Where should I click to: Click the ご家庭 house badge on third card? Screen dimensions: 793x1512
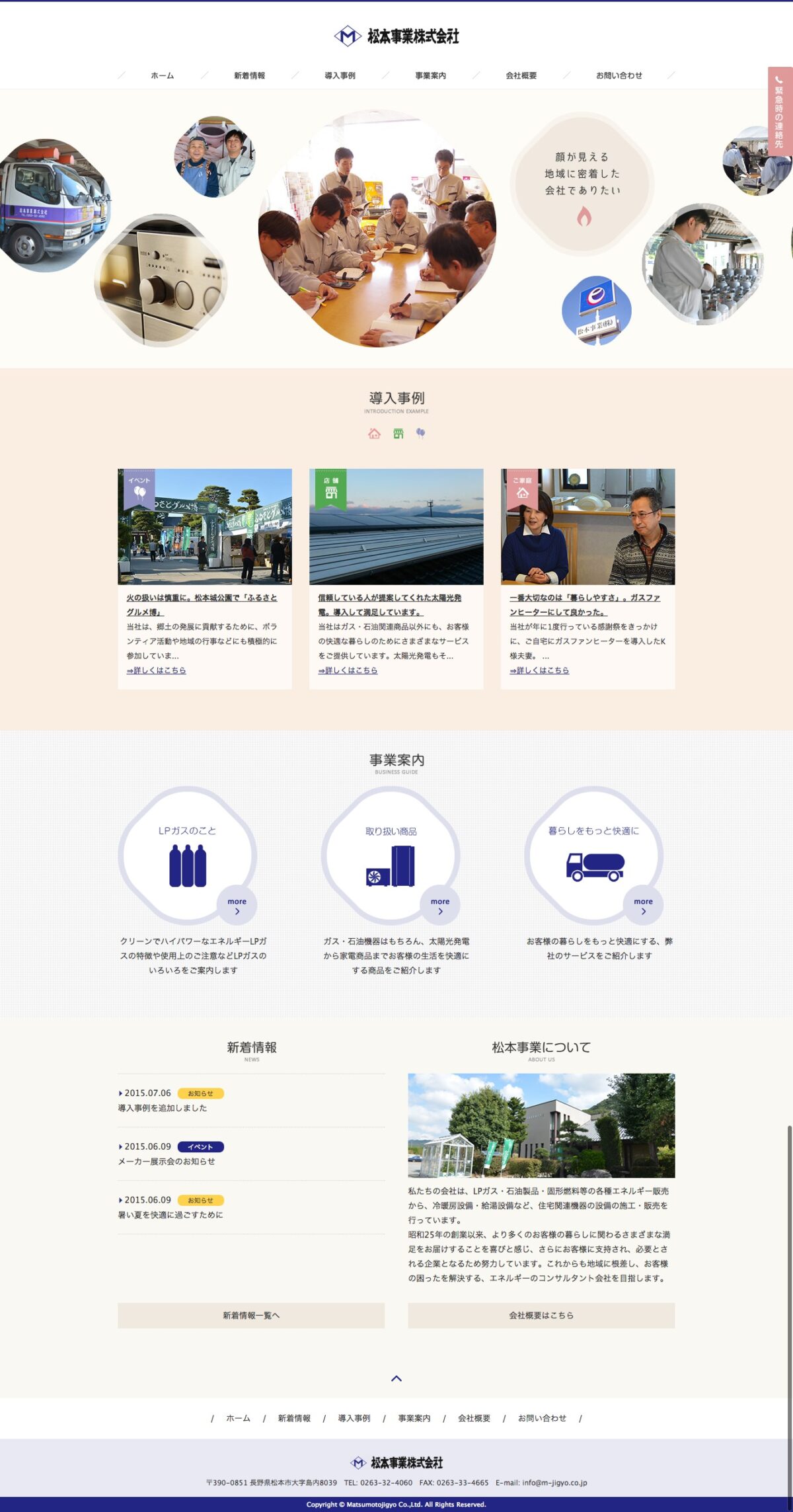[522, 489]
